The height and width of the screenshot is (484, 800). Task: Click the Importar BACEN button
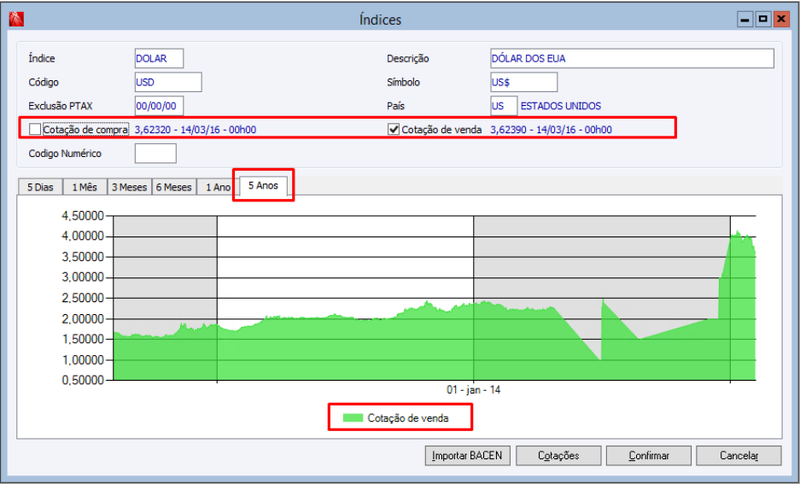coord(467,455)
